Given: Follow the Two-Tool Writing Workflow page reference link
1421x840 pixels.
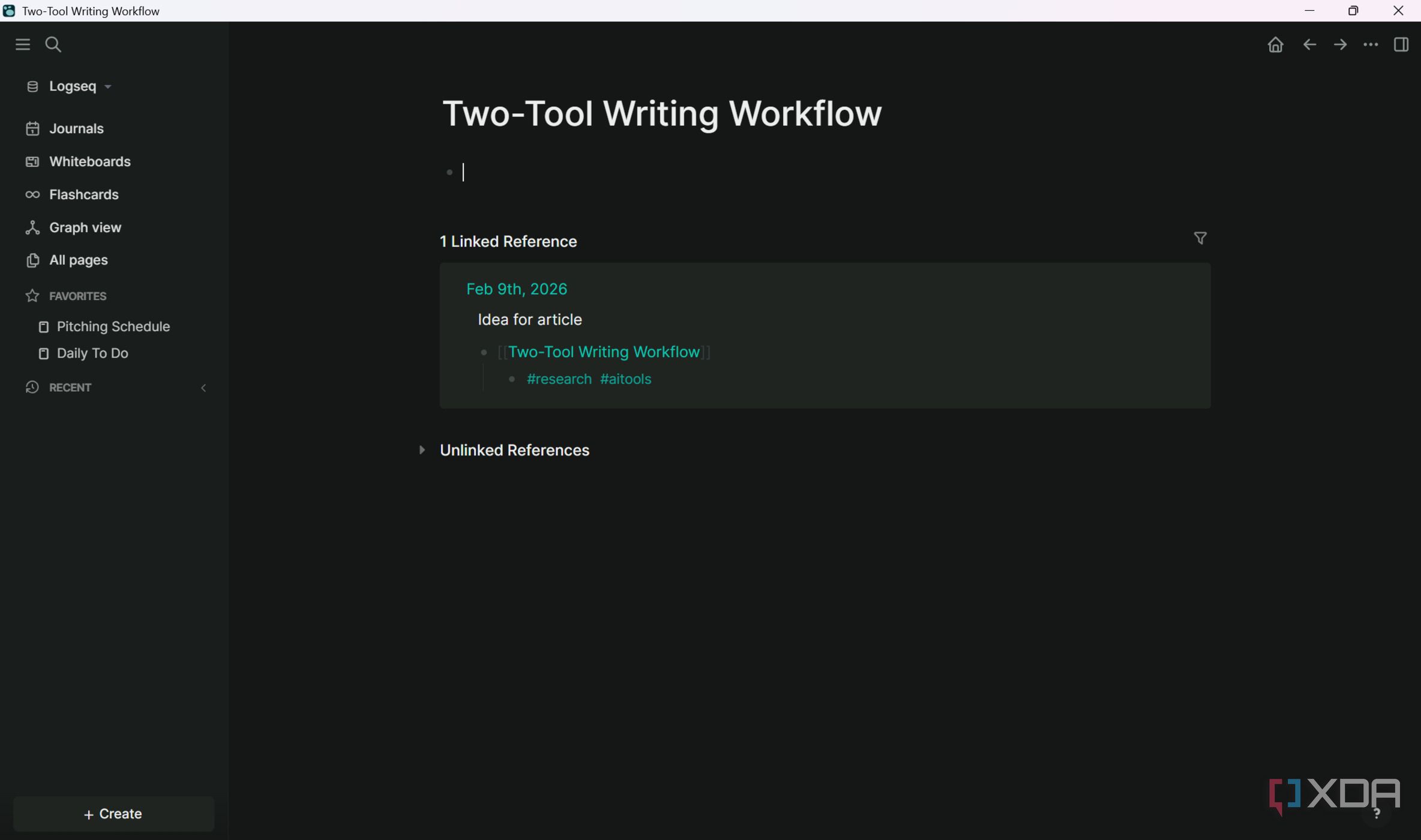Looking at the screenshot, I should click(604, 352).
